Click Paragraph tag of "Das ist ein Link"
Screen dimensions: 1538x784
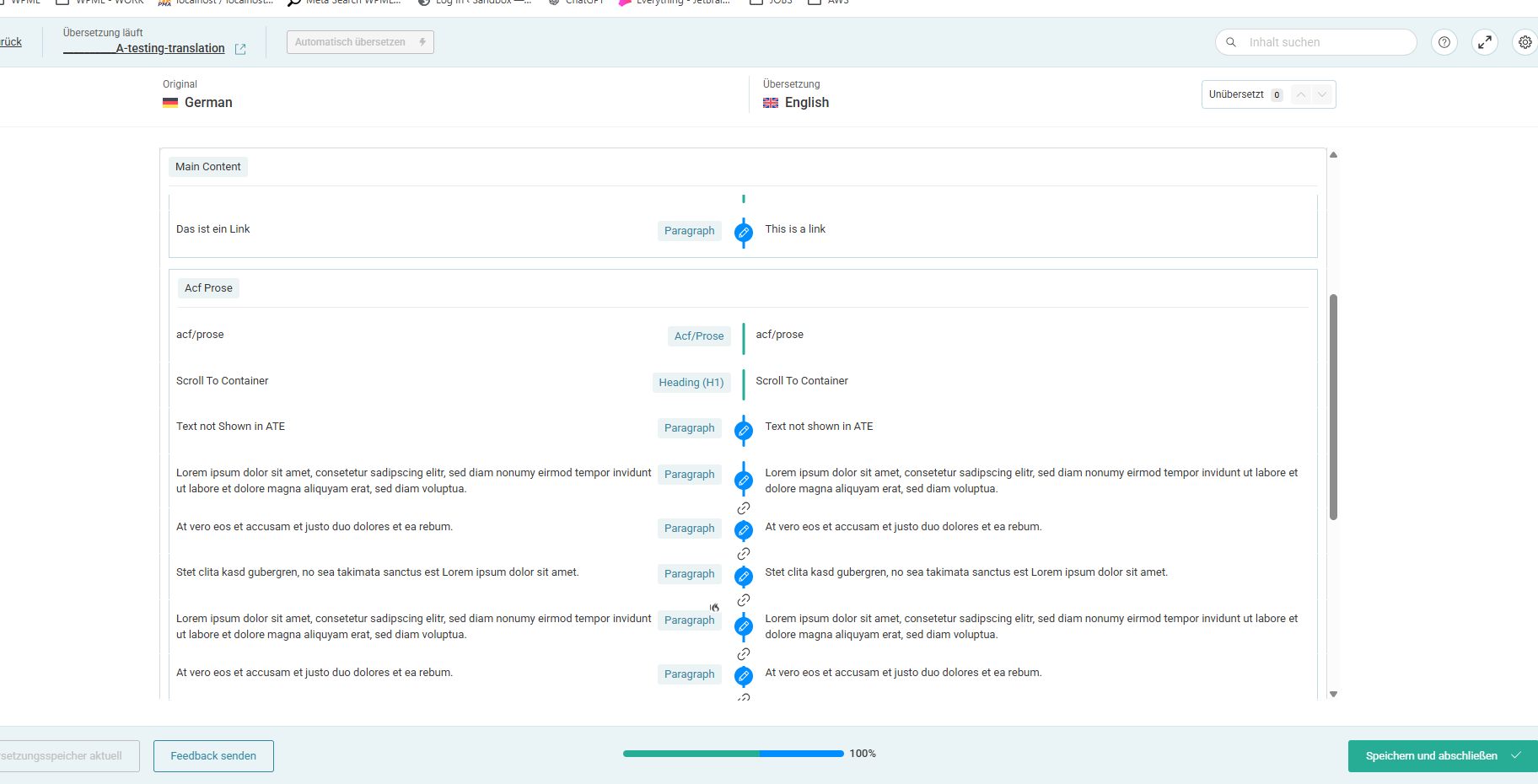click(690, 231)
